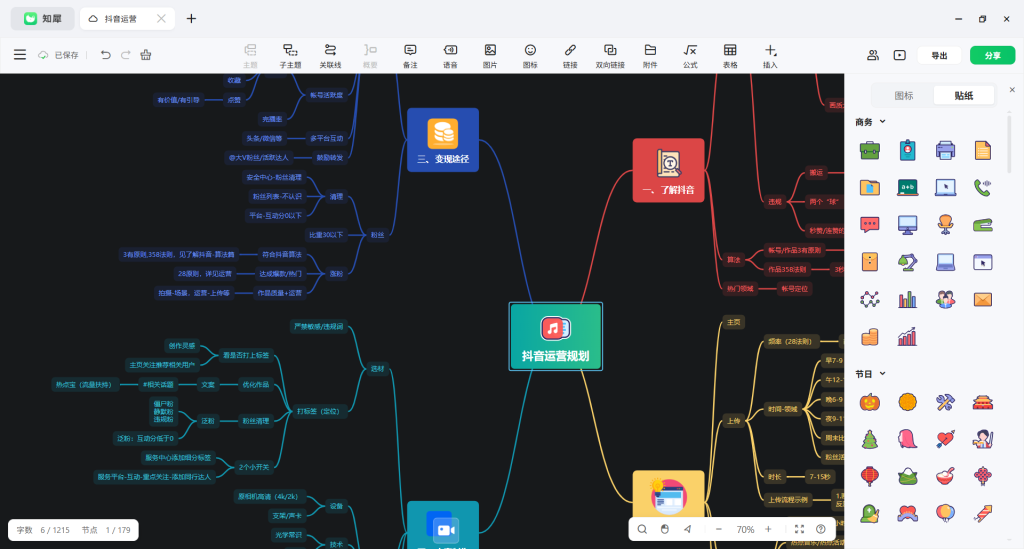Image resolution: width=1024 pixels, height=549 pixels.
Task: Close the sticker side panel
Action: pyautogui.click(x=1012, y=89)
